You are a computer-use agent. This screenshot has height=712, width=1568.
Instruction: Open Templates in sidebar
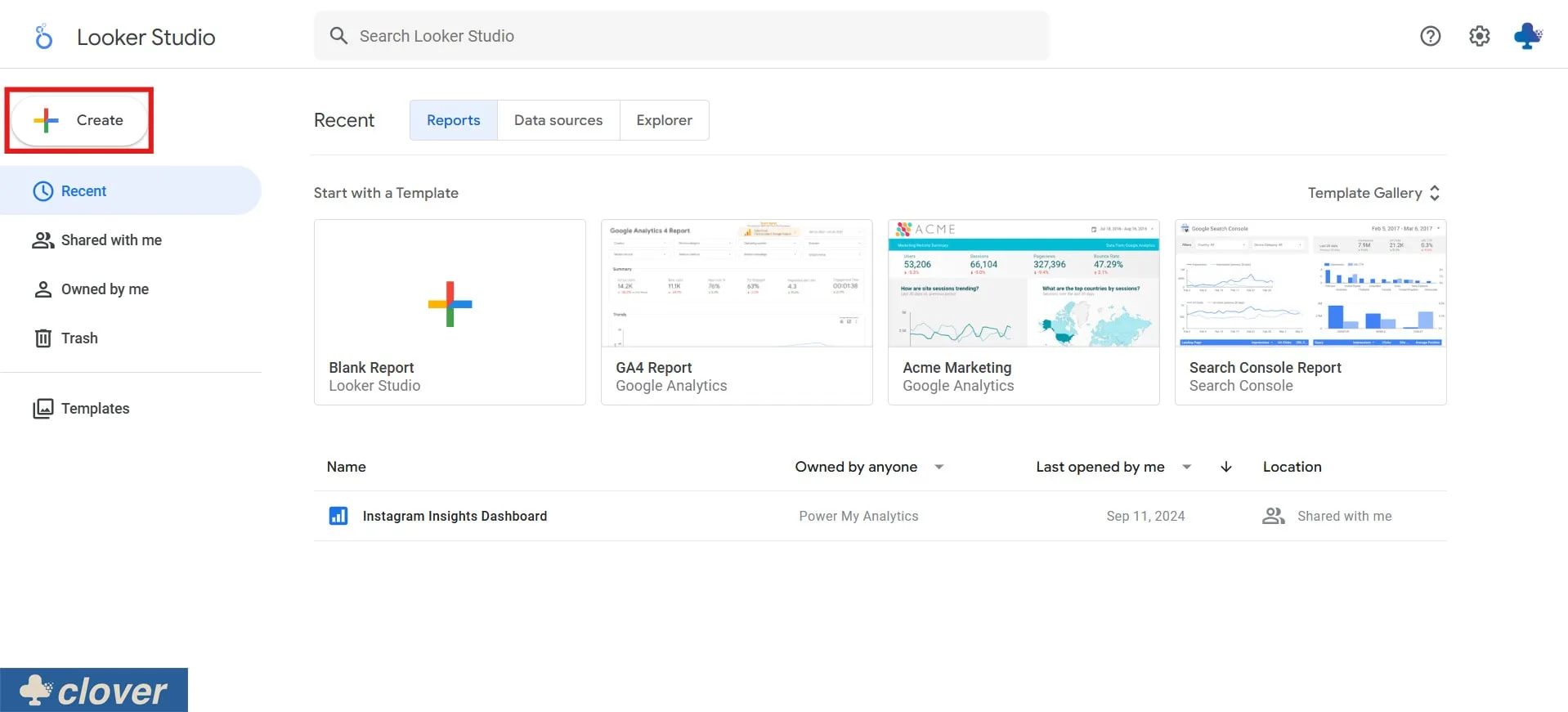131,409
